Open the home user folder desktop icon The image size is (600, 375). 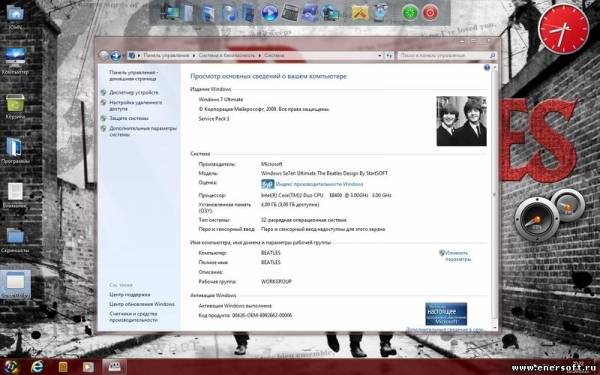point(15,17)
